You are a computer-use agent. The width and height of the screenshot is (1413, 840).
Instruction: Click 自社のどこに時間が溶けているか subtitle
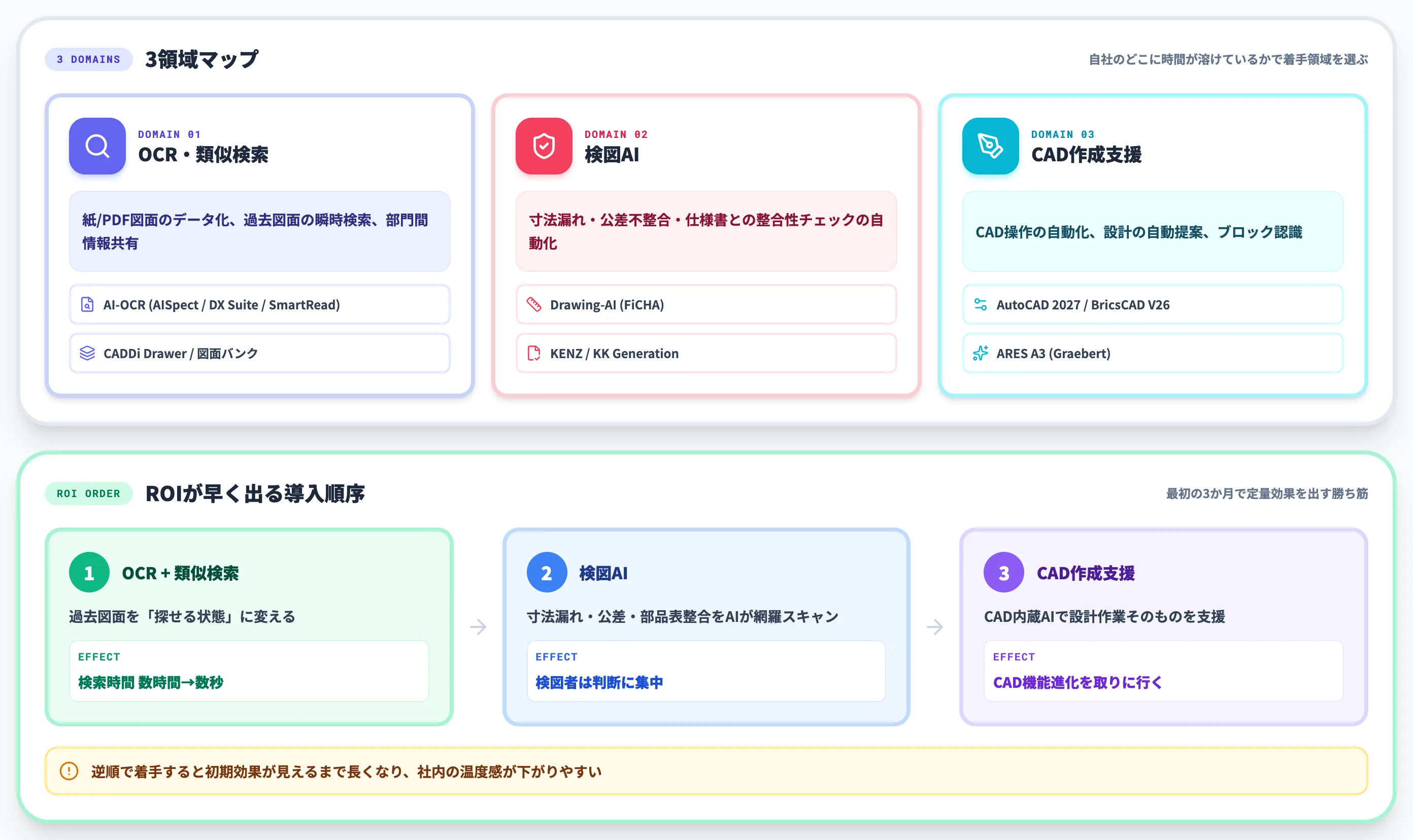pyautogui.click(x=1228, y=59)
